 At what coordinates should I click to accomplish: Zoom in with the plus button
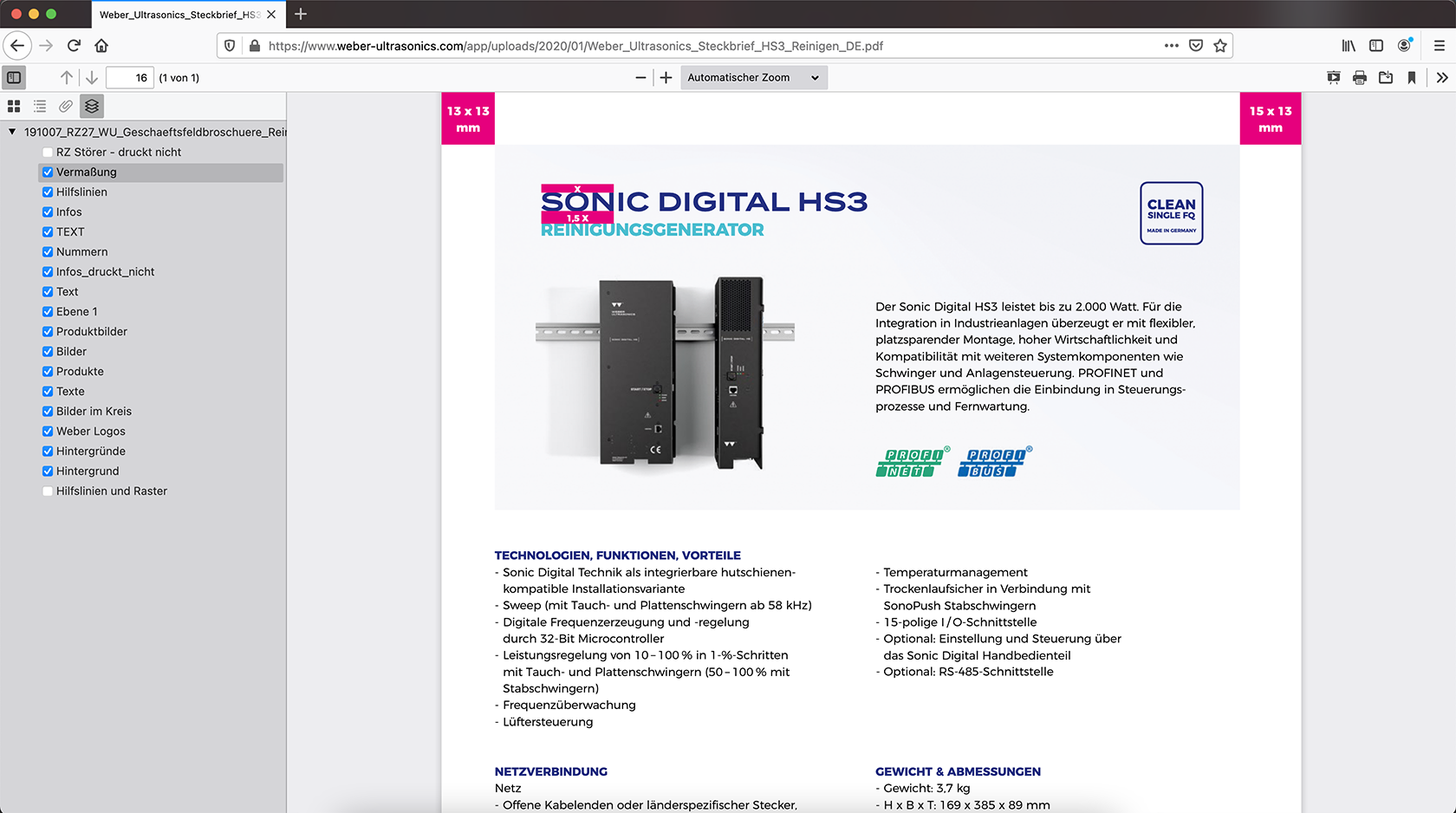tap(666, 78)
